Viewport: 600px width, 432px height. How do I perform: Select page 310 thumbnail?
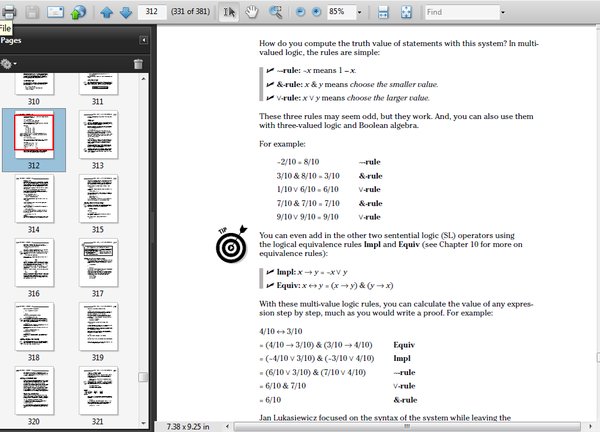[x=34, y=85]
